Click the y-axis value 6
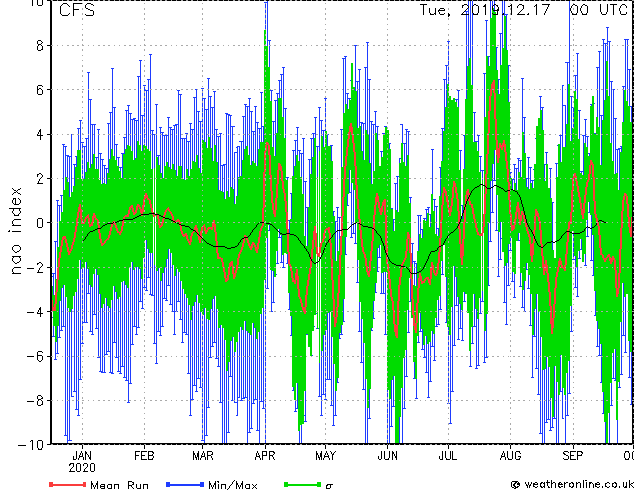 40,90
